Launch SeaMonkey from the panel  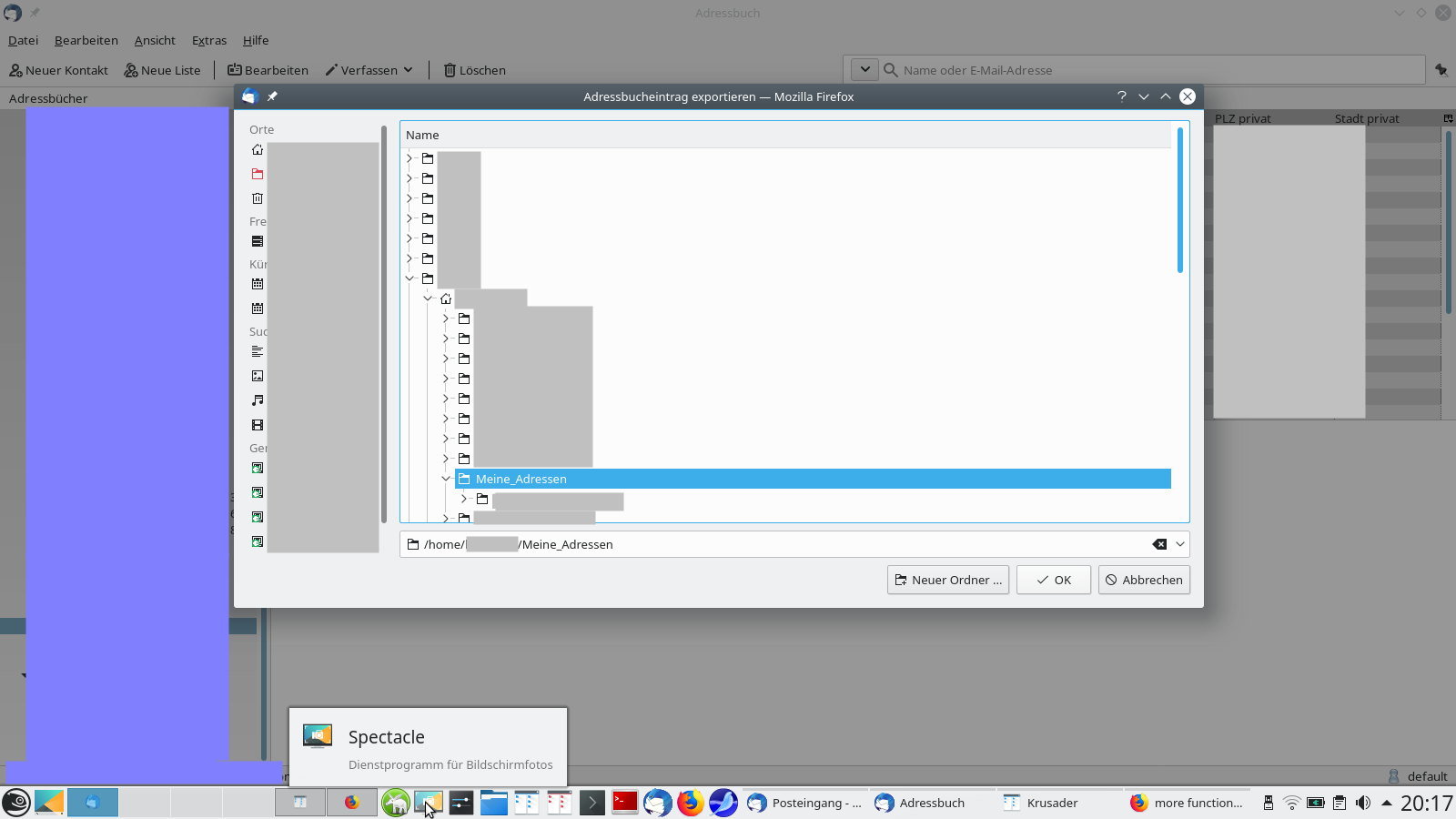tap(723, 803)
